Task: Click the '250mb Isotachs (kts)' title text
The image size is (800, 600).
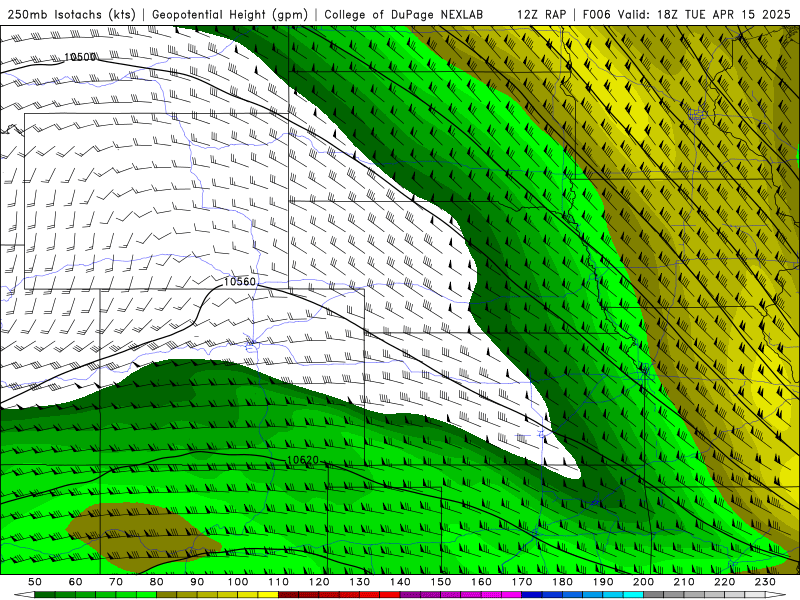Action: (x=71, y=14)
